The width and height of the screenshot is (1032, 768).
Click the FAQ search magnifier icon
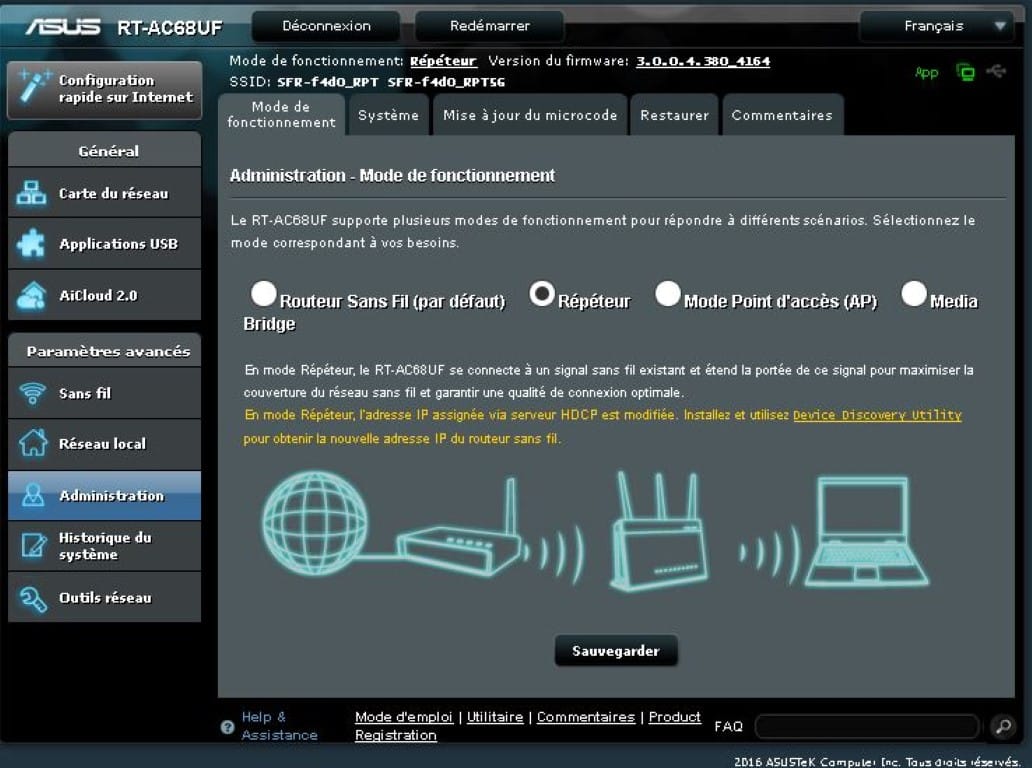click(x=1004, y=726)
